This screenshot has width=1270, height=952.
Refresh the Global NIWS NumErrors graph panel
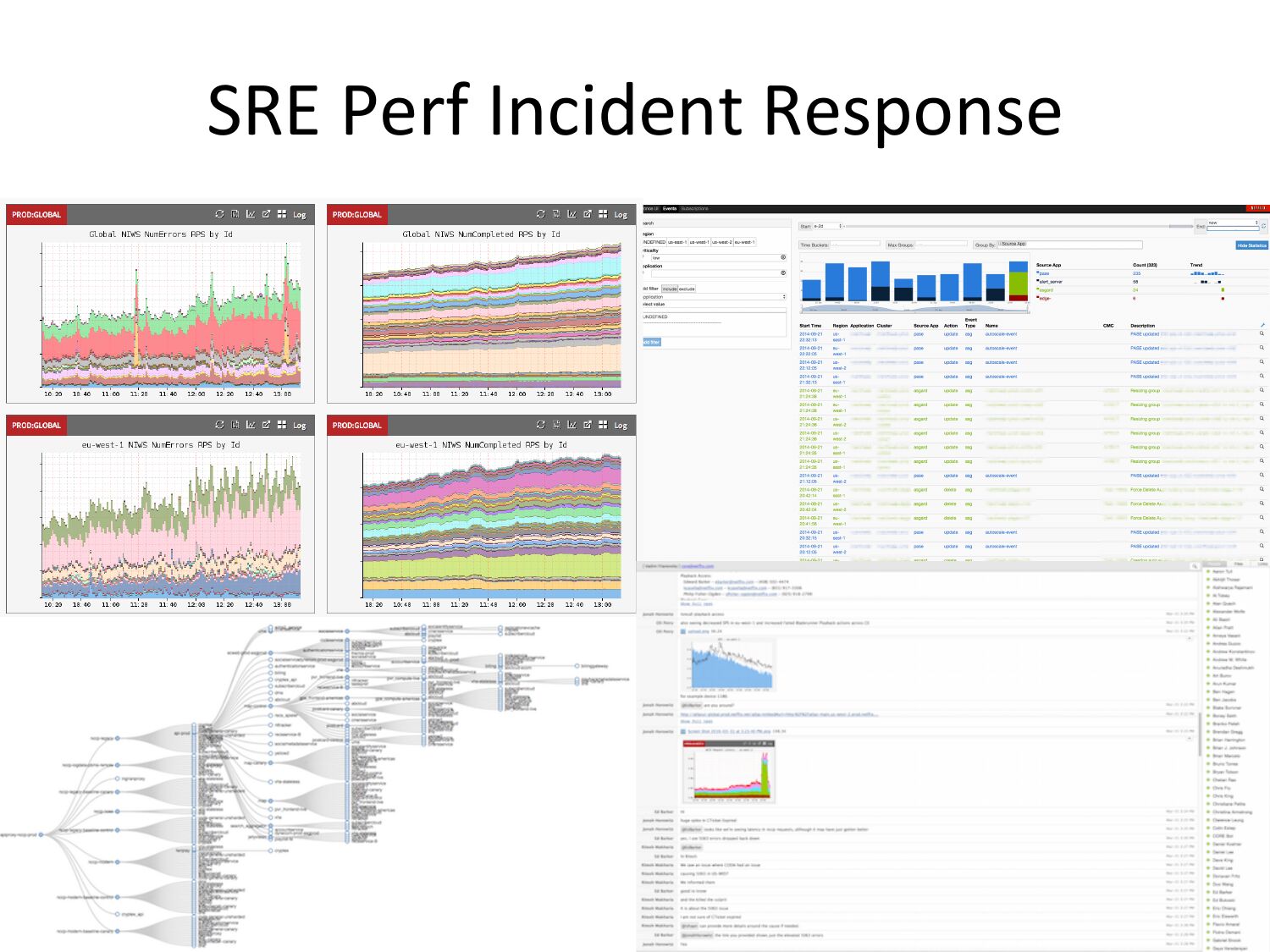pyautogui.click(x=219, y=214)
